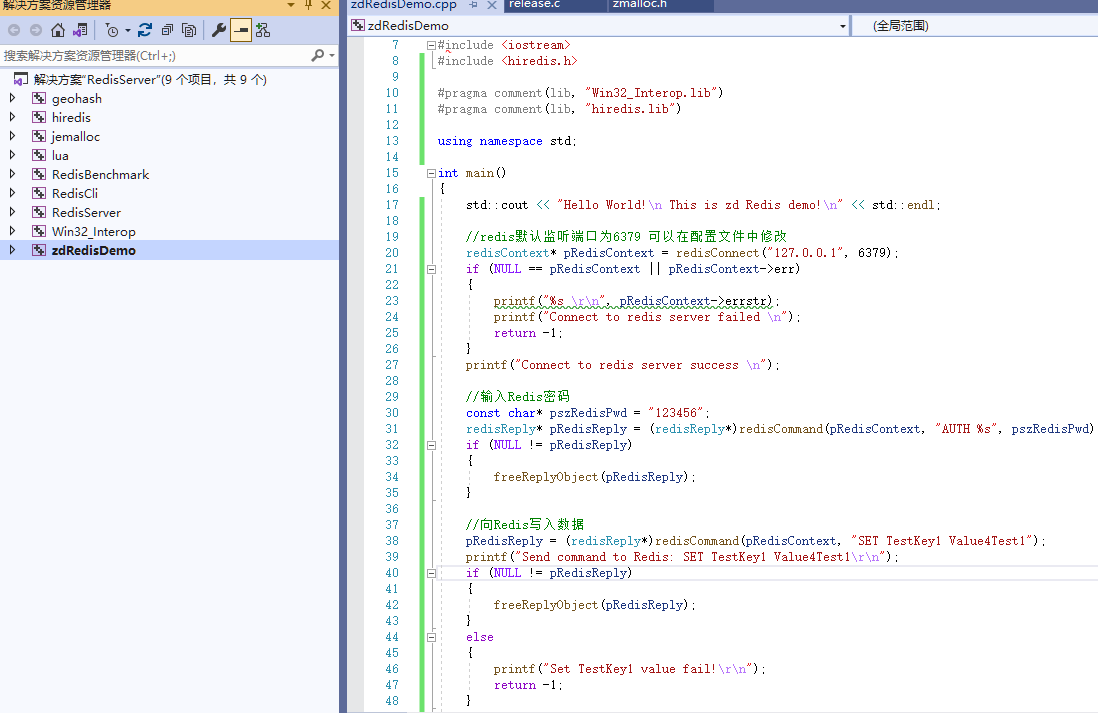Click the 'using namespace std;' statement

tap(507, 141)
